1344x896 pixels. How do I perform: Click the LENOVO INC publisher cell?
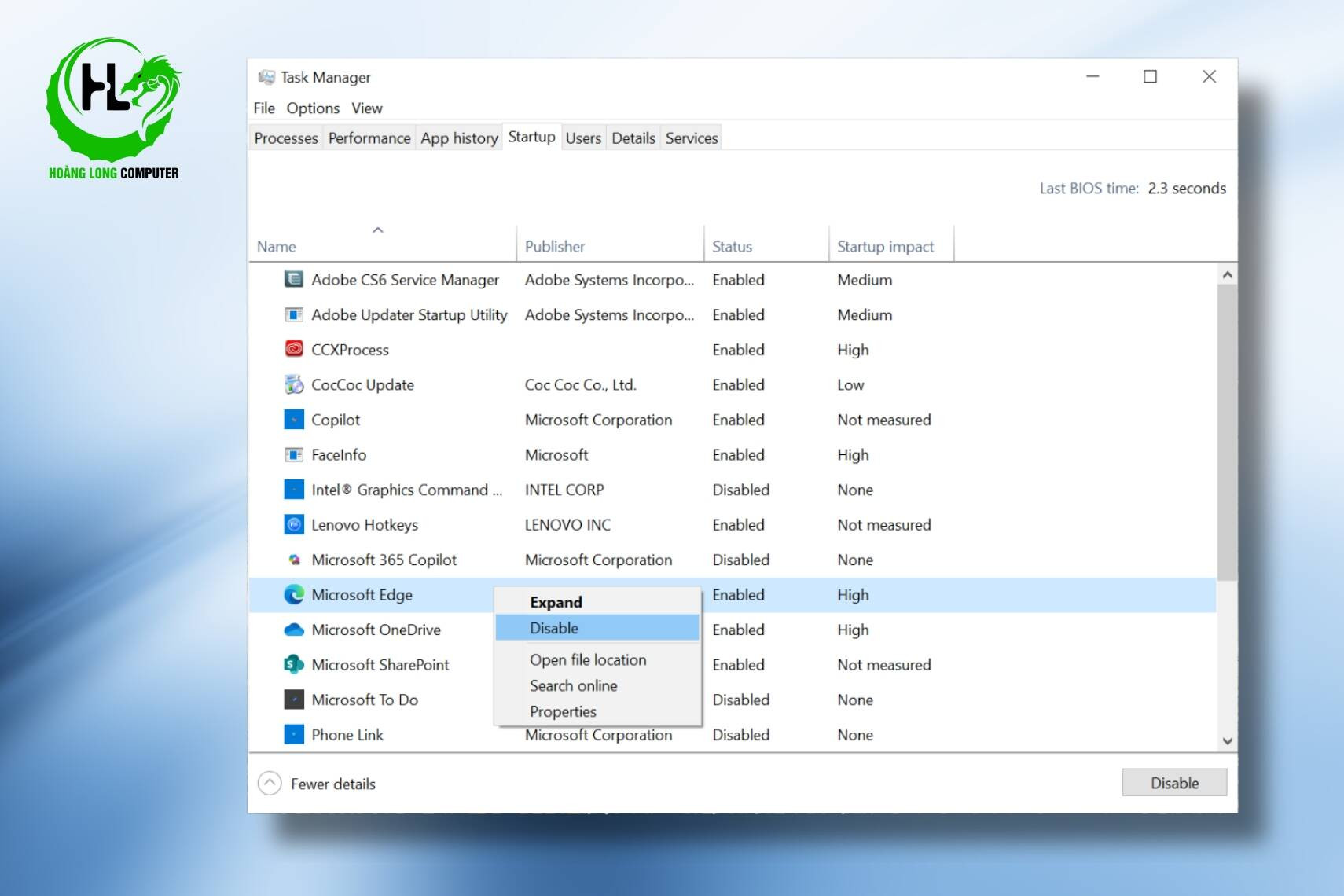(x=567, y=525)
